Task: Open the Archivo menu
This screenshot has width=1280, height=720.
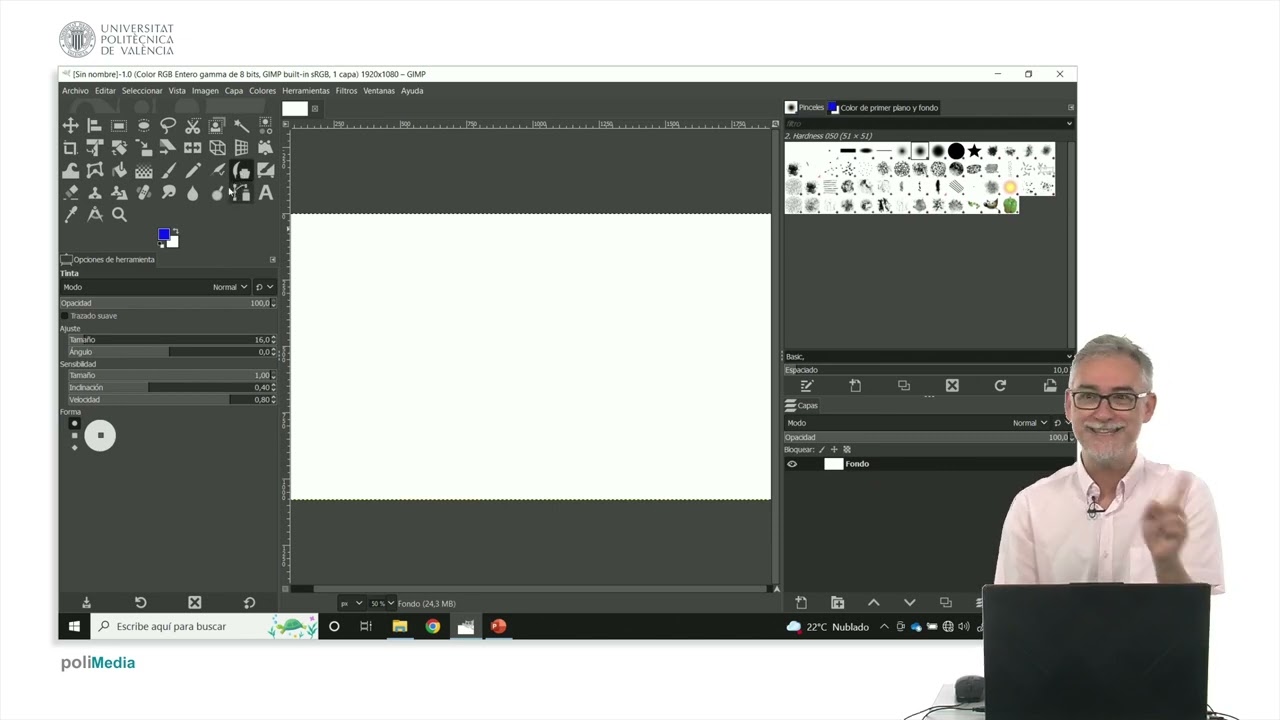Action: (x=75, y=90)
